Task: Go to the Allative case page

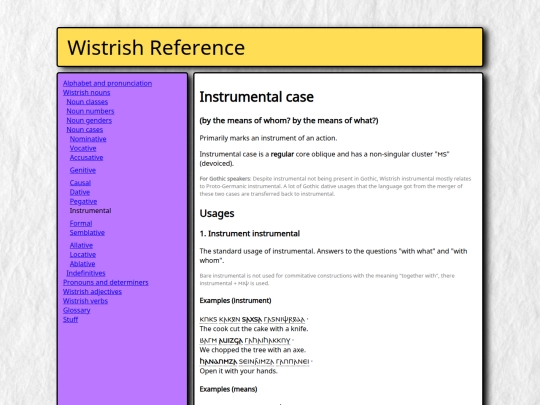Action: coord(81,246)
